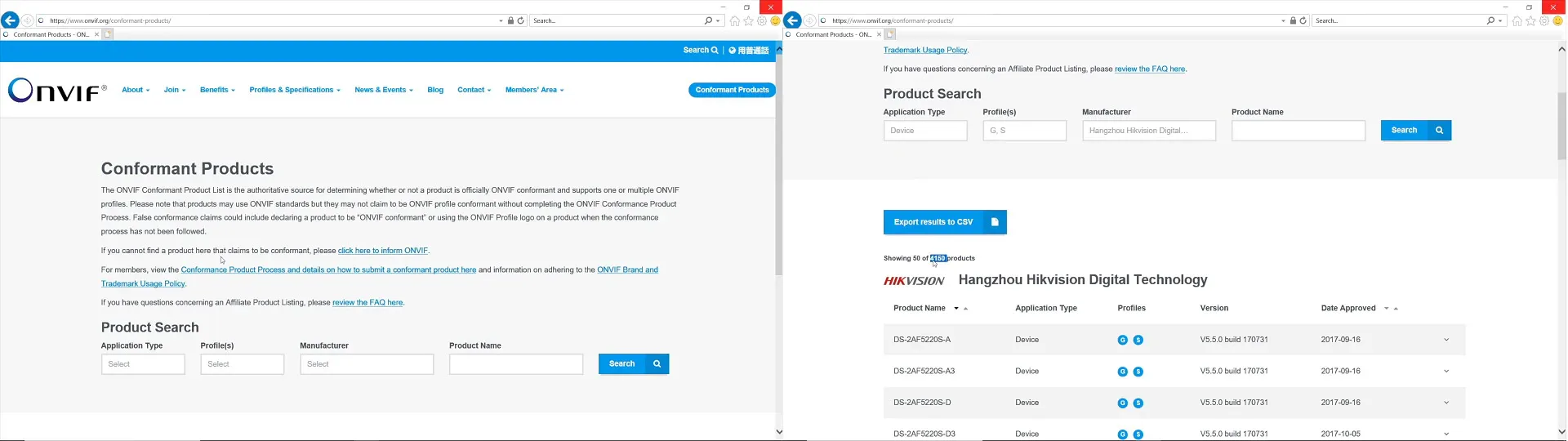Click the G profile icon for DS-2AF5220S-A
1568x441 pixels.
pyautogui.click(x=1123, y=340)
